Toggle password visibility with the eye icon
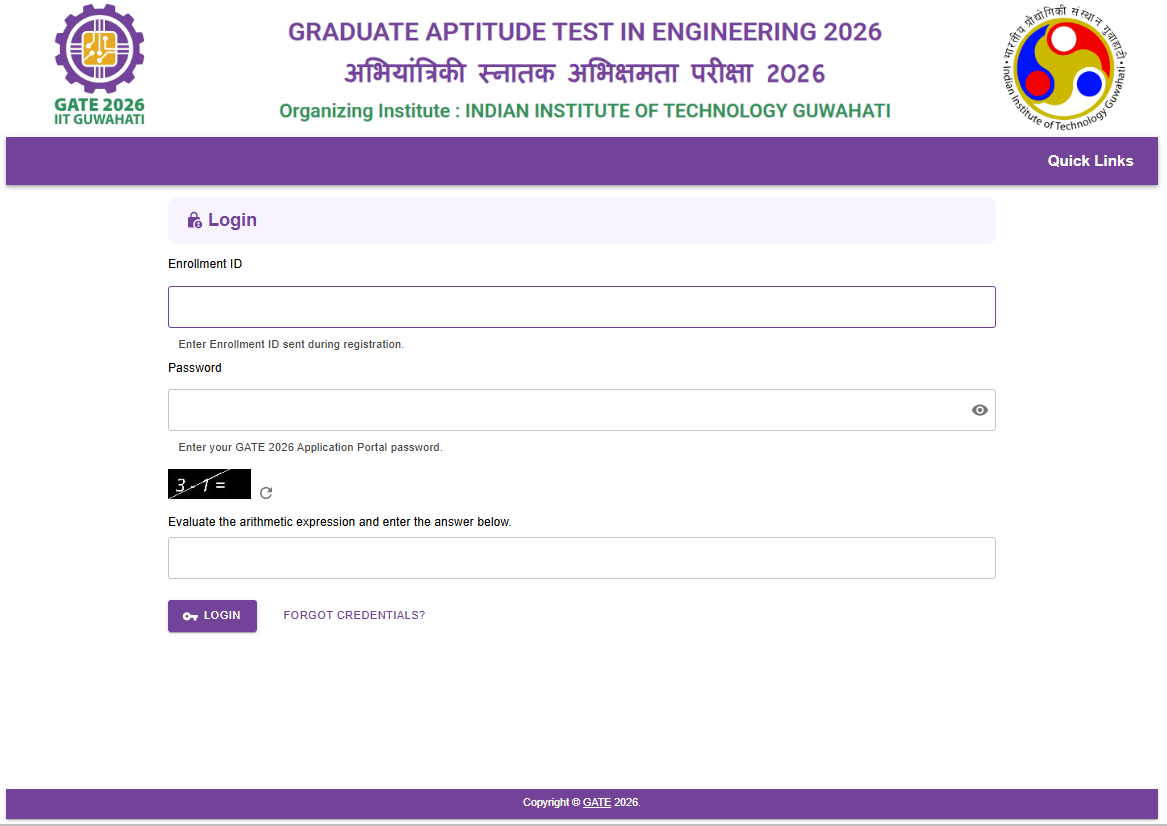 pos(979,410)
